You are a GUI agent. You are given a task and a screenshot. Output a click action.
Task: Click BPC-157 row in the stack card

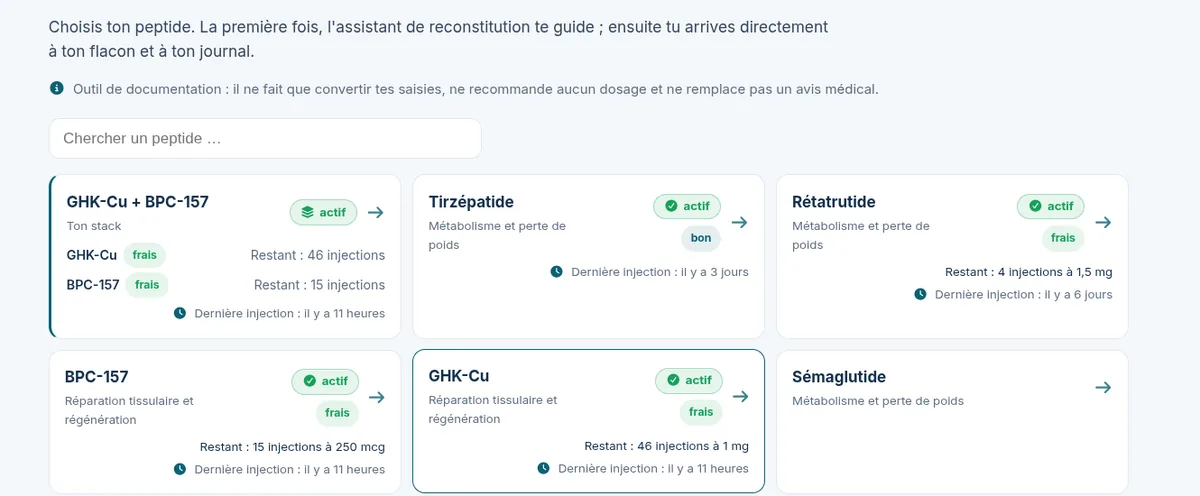[x=226, y=285]
